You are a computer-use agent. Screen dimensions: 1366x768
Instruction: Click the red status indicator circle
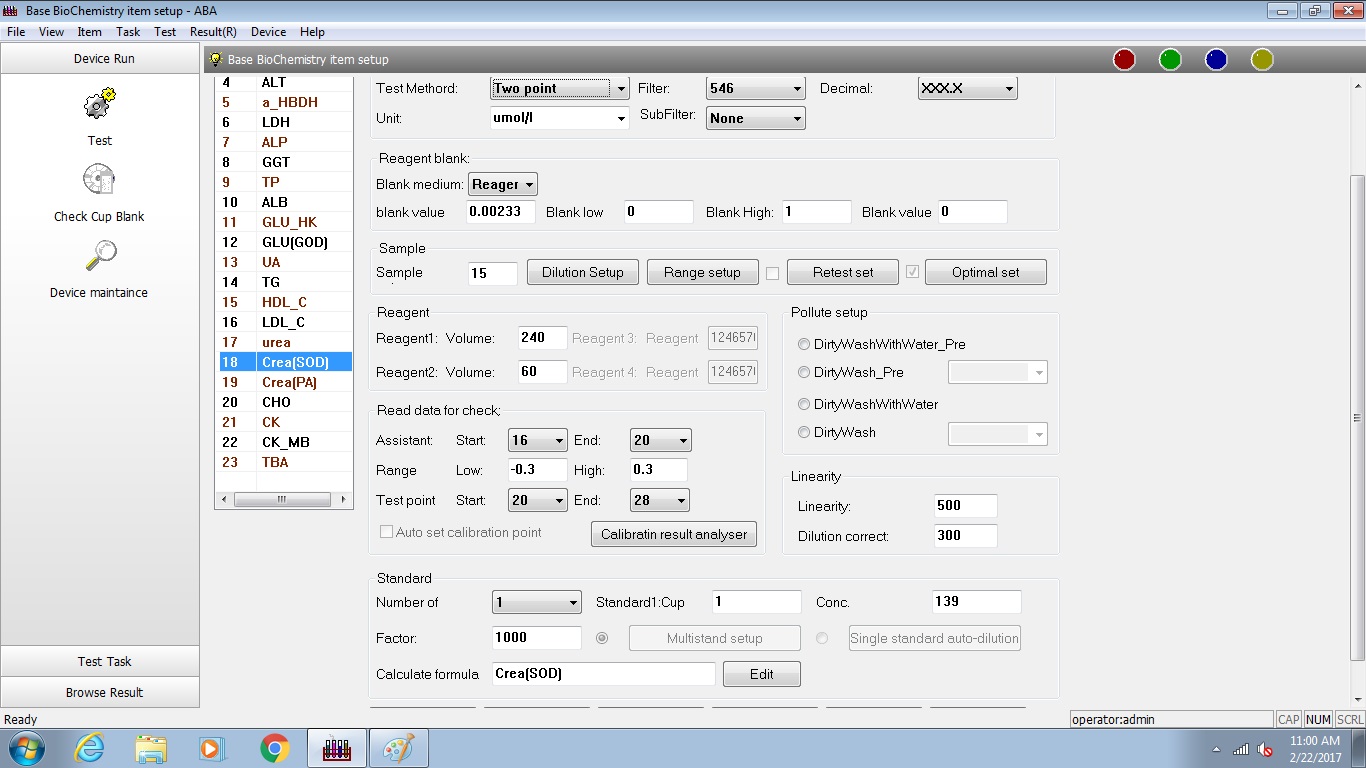tap(1124, 60)
